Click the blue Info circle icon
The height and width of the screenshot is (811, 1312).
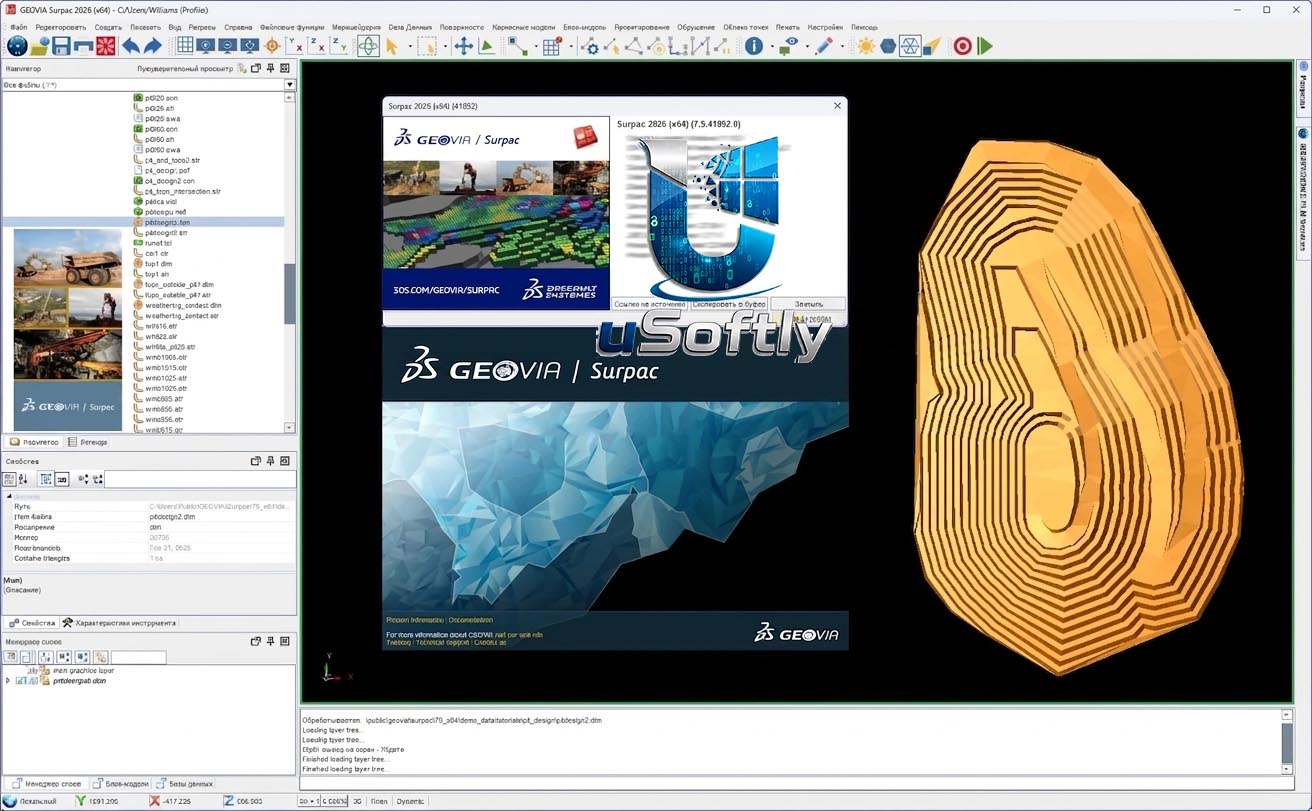pyautogui.click(x=754, y=46)
